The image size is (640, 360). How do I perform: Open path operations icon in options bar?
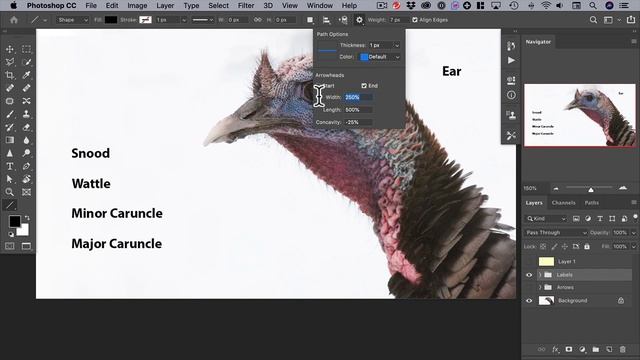310,20
